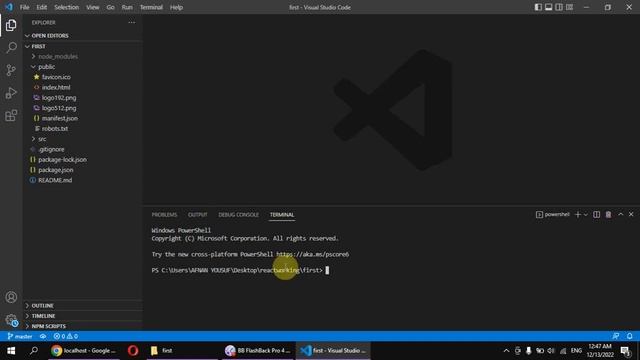Open the Search view in activity bar
Image resolution: width=640 pixels, height=360 pixels.
coord(11,48)
